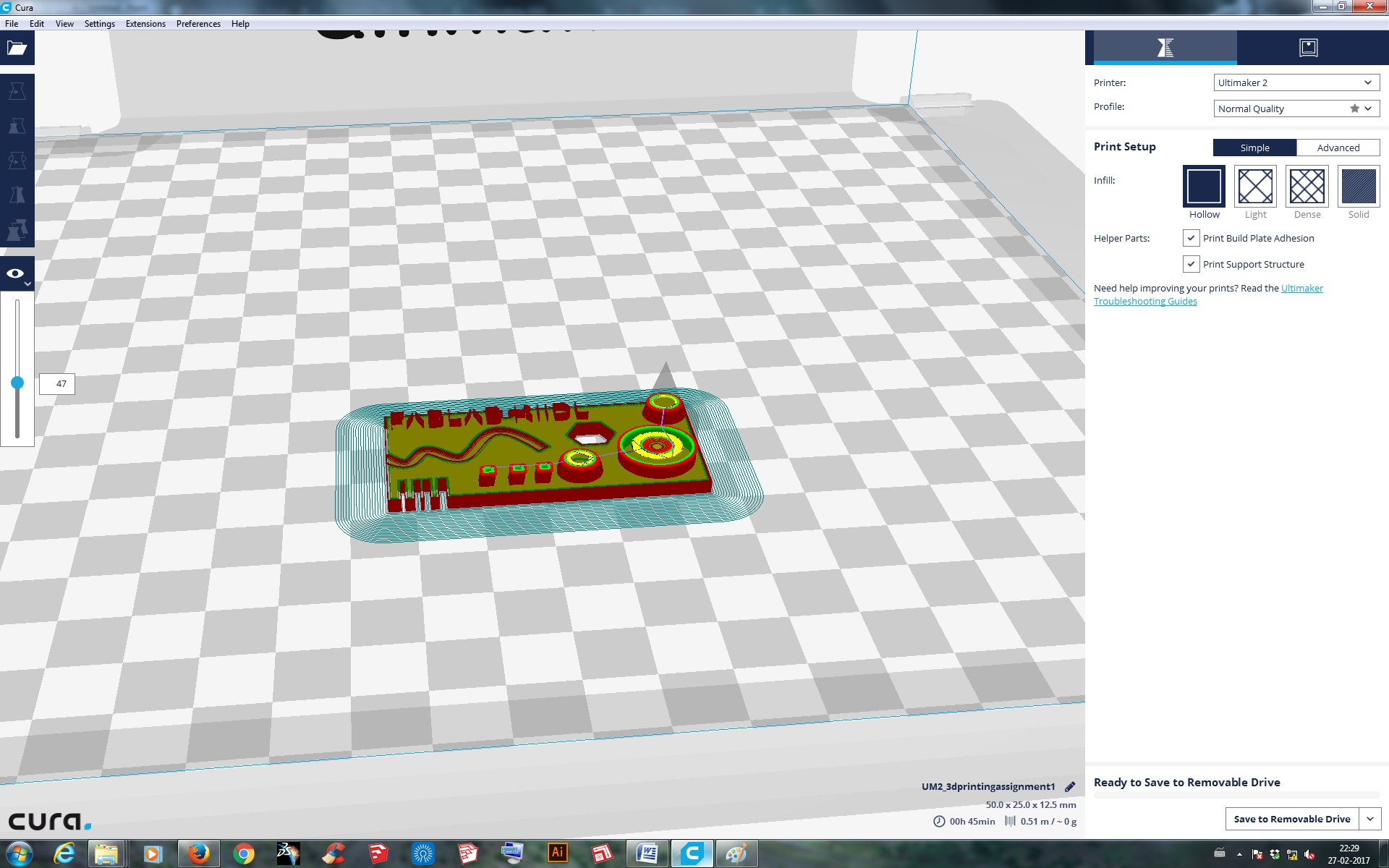1389x868 pixels.
Task: Expand save options dropdown arrow
Action: [1370, 819]
